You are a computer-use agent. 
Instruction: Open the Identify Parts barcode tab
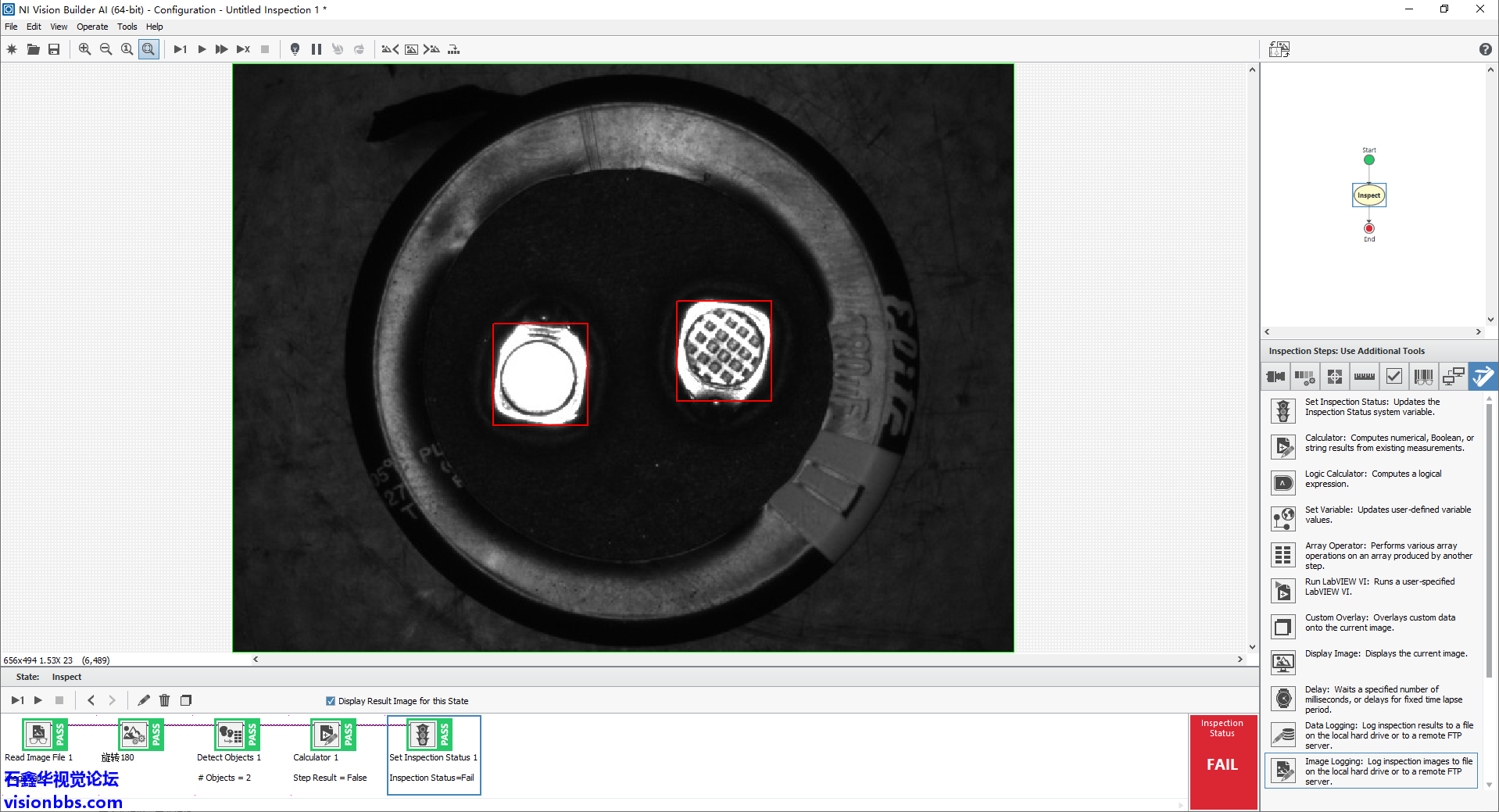(x=1423, y=377)
